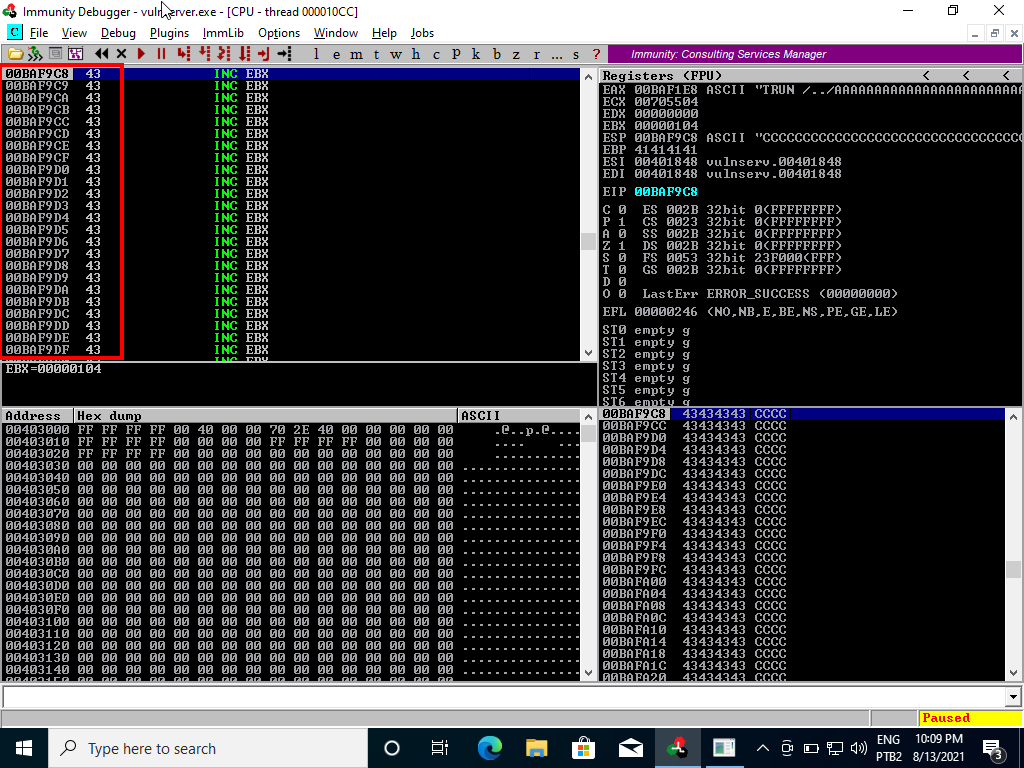Click Immunity: Consulting Services Manager banner

coord(728,54)
